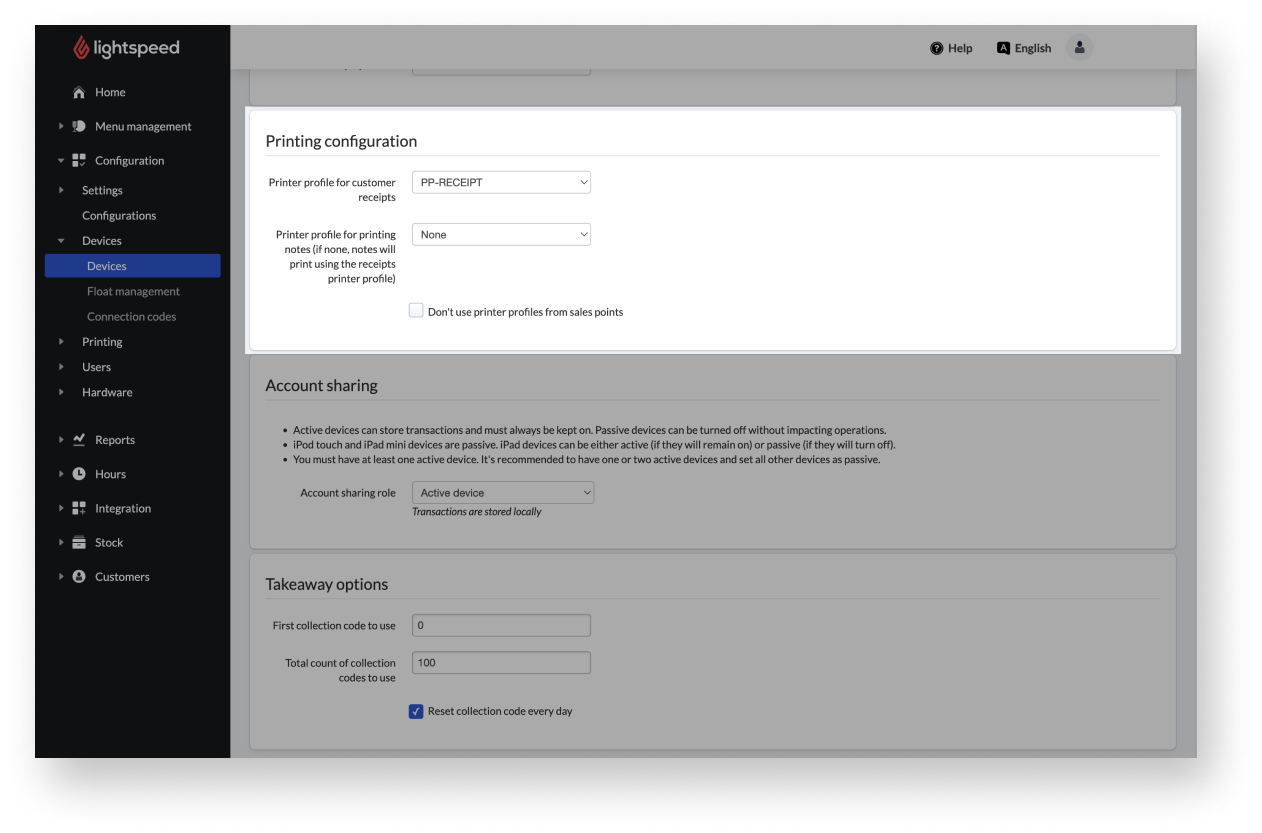Open Connection codes page
The width and height of the screenshot is (1262, 833).
click(131, 317)
